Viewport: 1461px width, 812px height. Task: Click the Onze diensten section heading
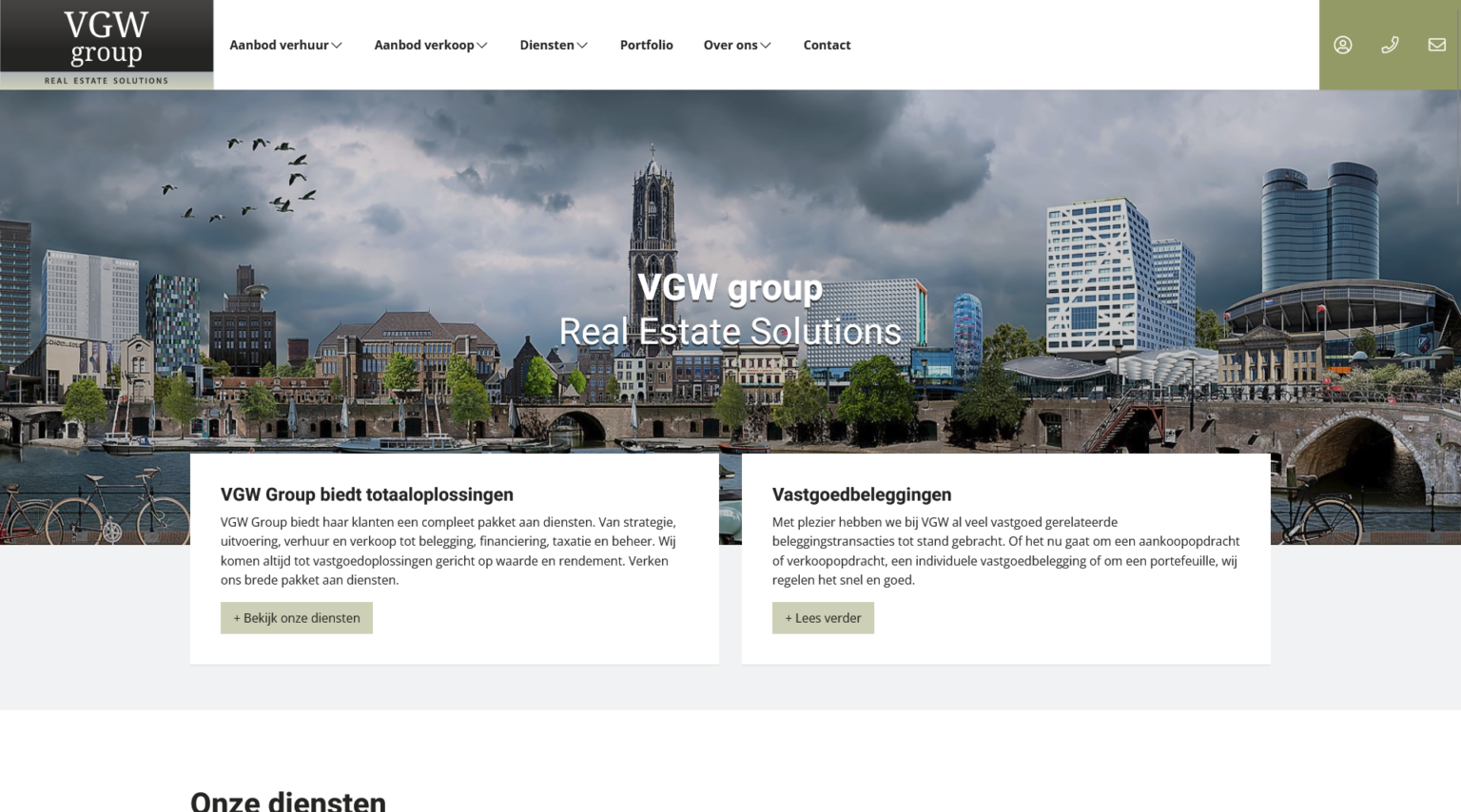(288, 800)
